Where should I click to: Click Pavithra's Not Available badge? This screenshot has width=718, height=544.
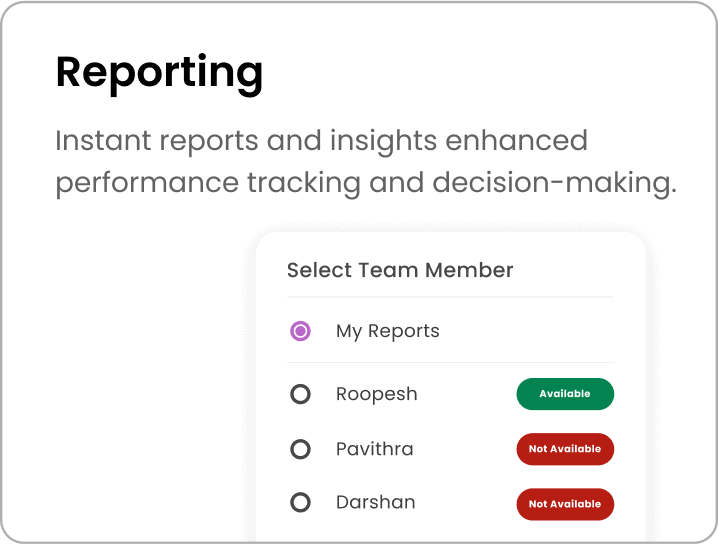point(565,449)
